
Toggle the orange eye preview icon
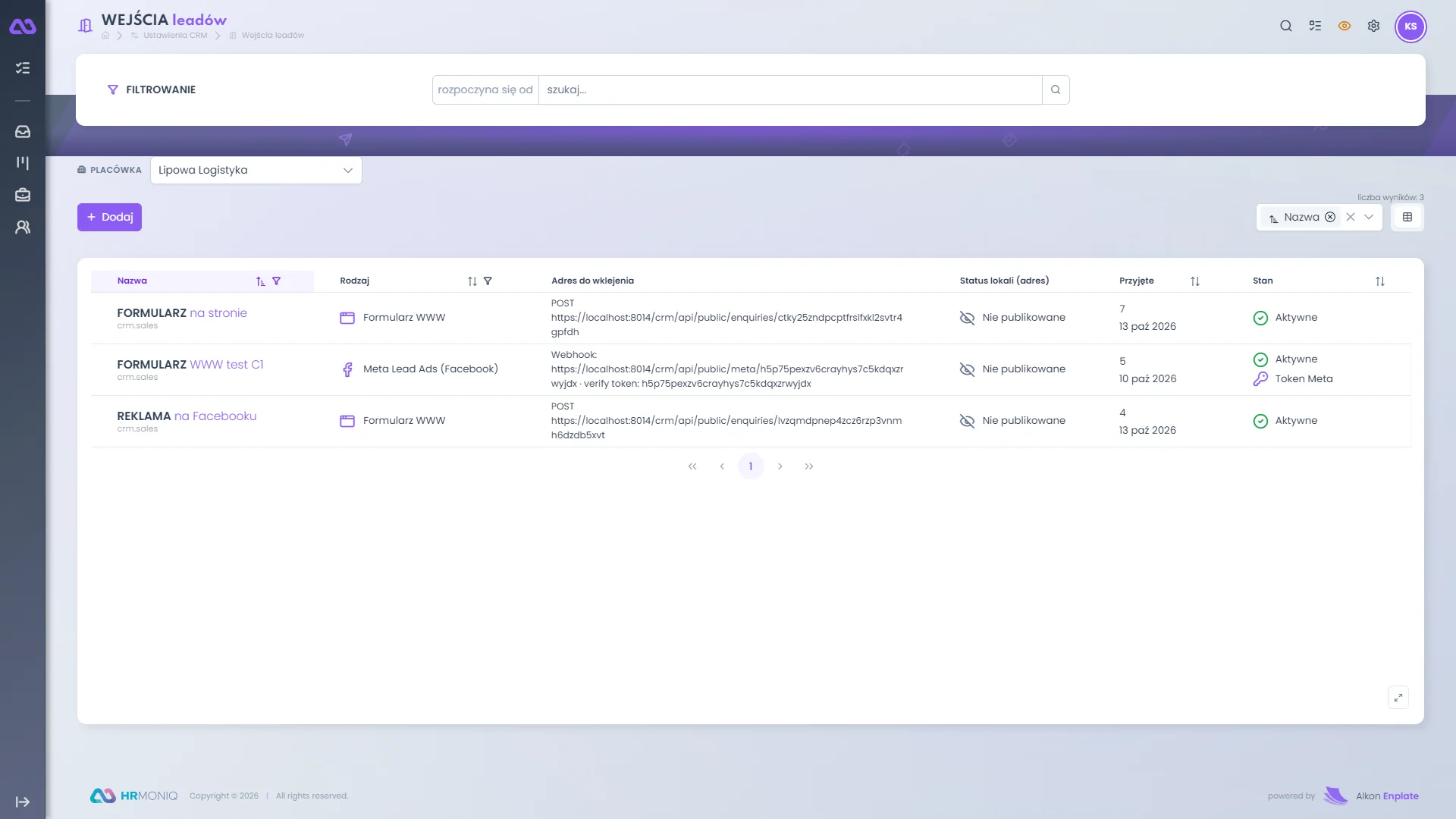click(x=1345, y=26)
